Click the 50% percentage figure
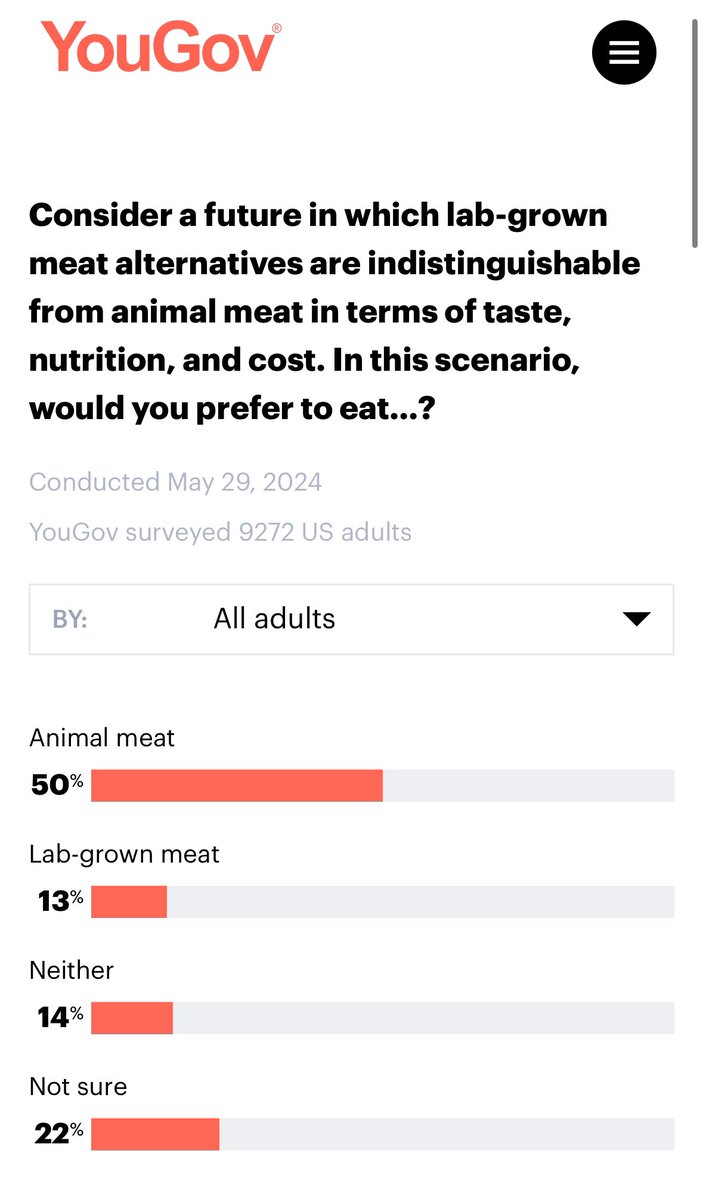This screenshot has width=703, height=1200. pos(57,786)
